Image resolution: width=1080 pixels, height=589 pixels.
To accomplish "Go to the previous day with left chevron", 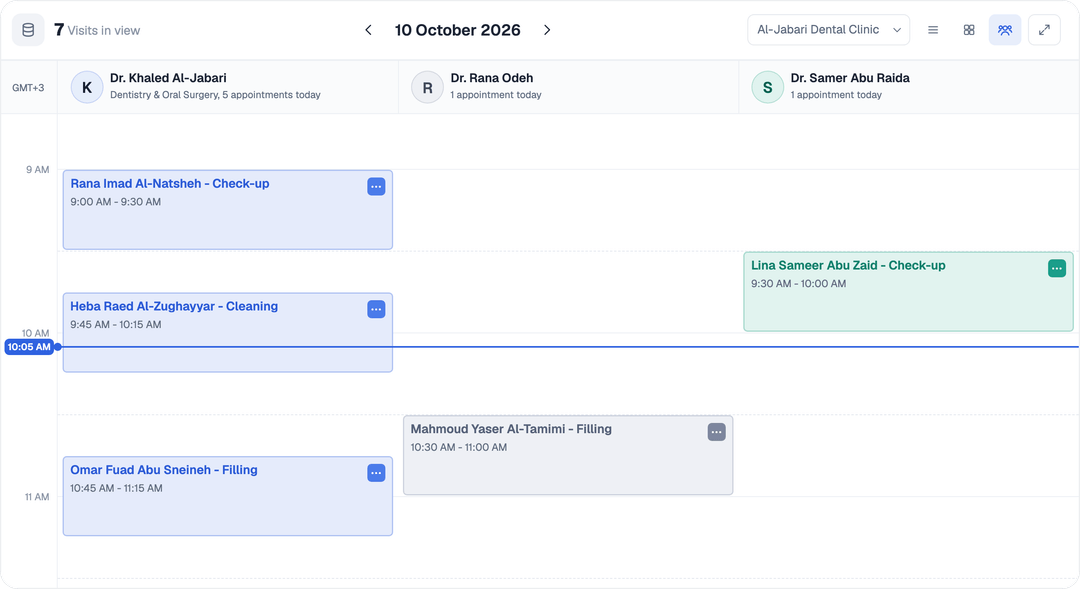I will (368, 30).
